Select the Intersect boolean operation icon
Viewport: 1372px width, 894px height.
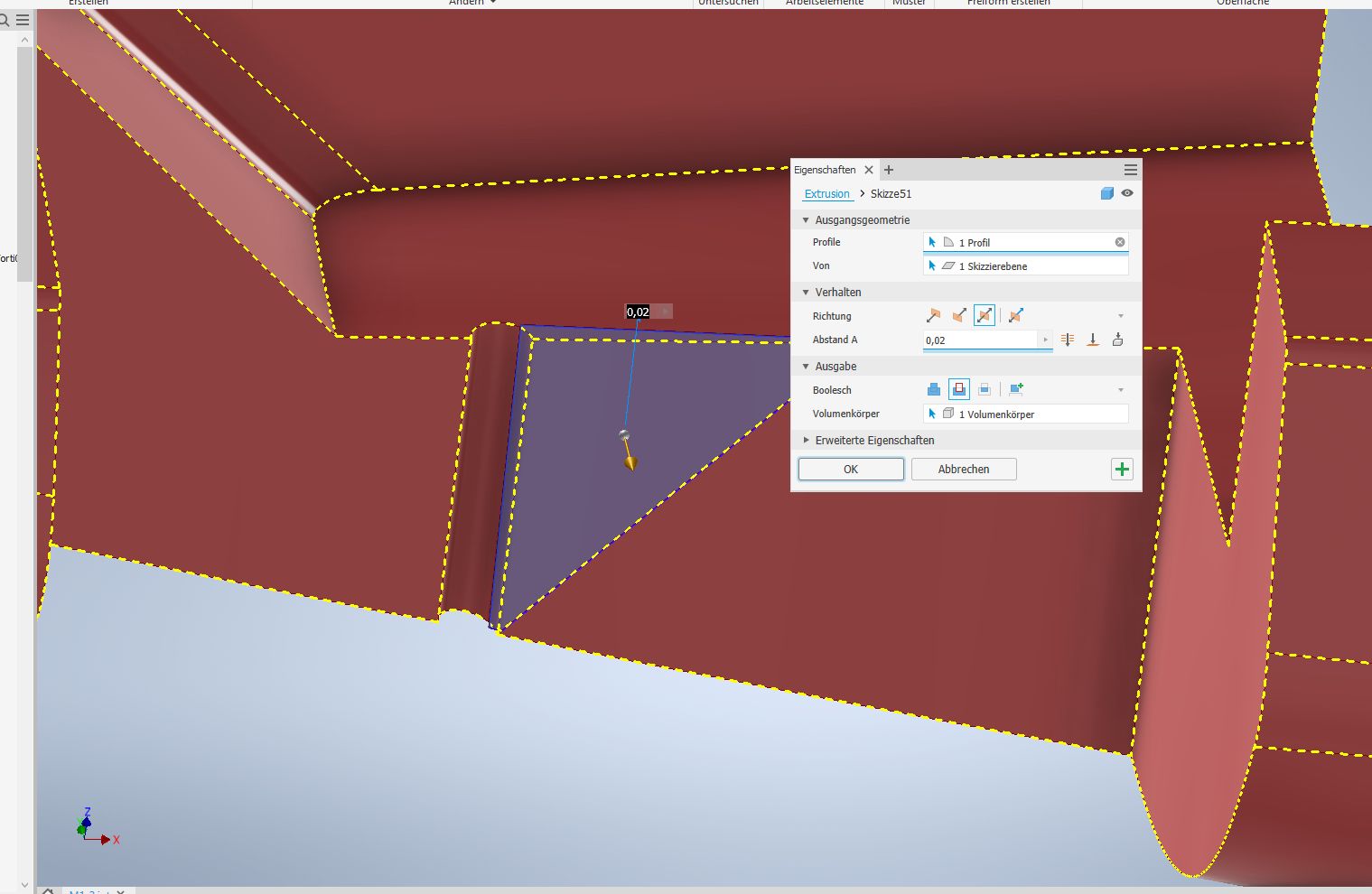(985, 389)
